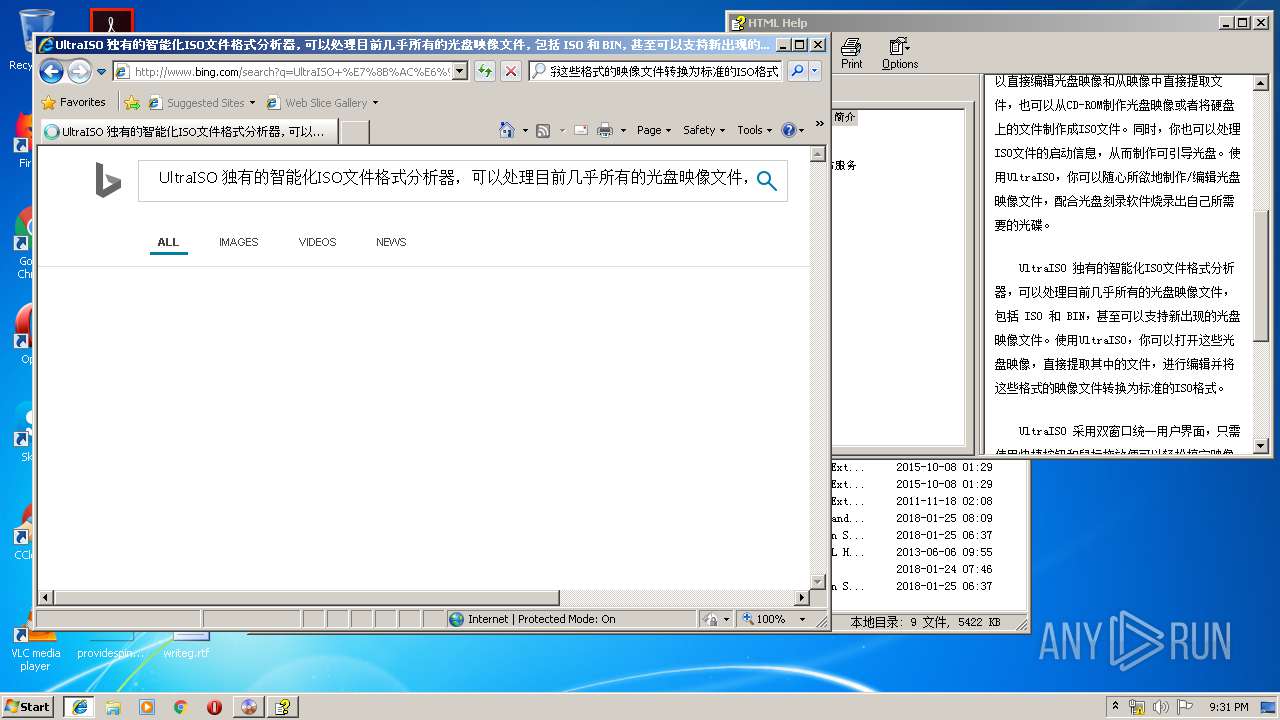Click the Bing search query field
The image size is (1280, 720).
(x=452, y=179)
